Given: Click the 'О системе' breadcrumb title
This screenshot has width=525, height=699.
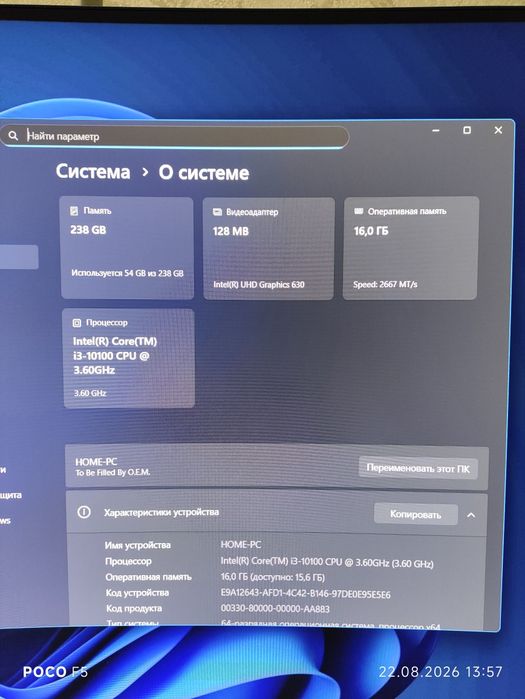Looking at the screenshot, I should [x=204, y=173].
